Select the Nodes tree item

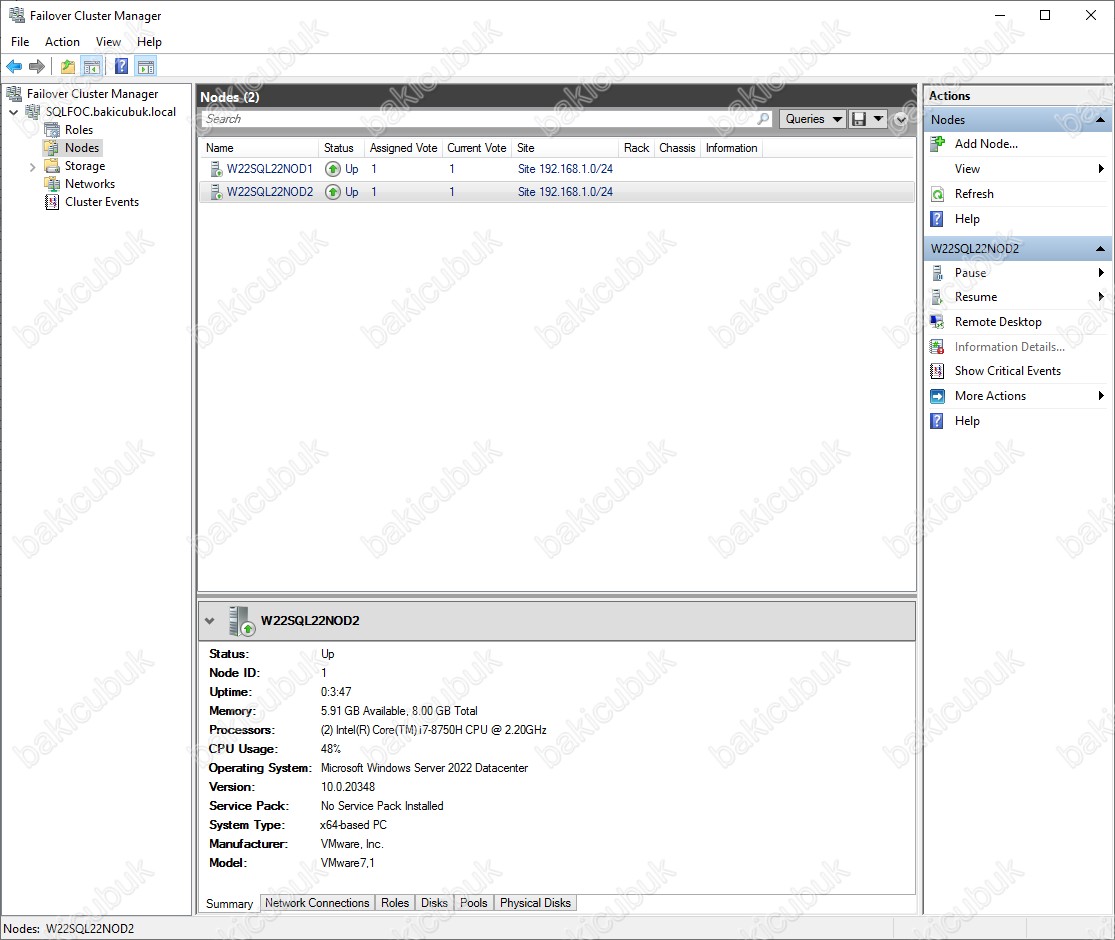(x=82, y=148)
